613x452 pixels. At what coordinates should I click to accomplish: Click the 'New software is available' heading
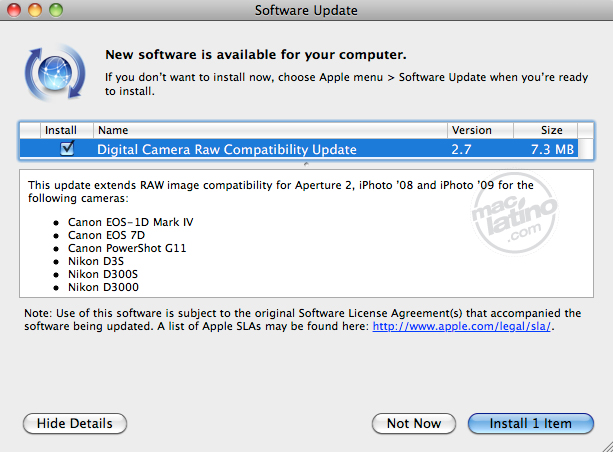pos(256,54)
